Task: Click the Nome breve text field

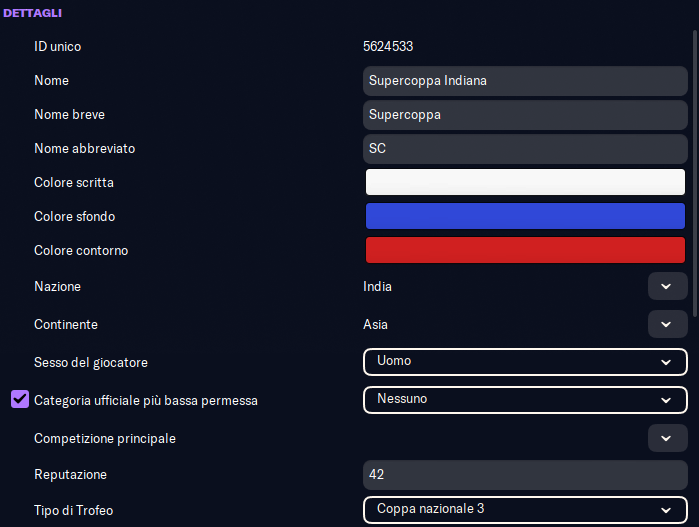Action: [524, 115]
